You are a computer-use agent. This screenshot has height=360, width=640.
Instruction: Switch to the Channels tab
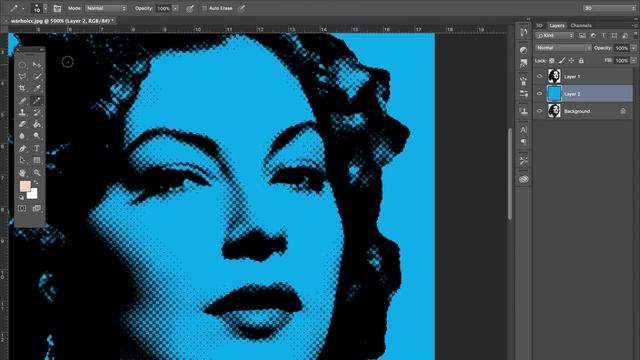581,25
